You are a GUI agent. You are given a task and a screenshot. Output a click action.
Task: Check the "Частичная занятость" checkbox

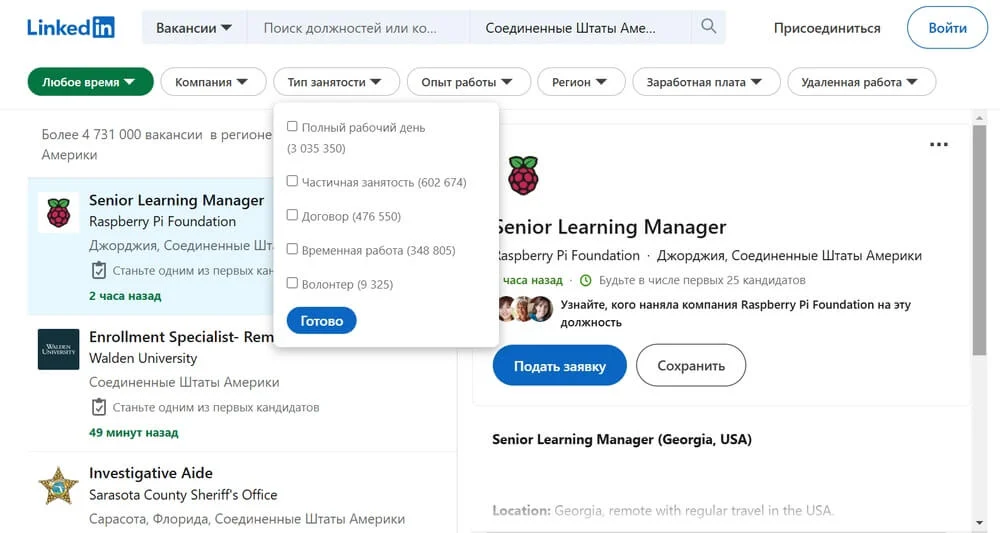coord(292,182)
